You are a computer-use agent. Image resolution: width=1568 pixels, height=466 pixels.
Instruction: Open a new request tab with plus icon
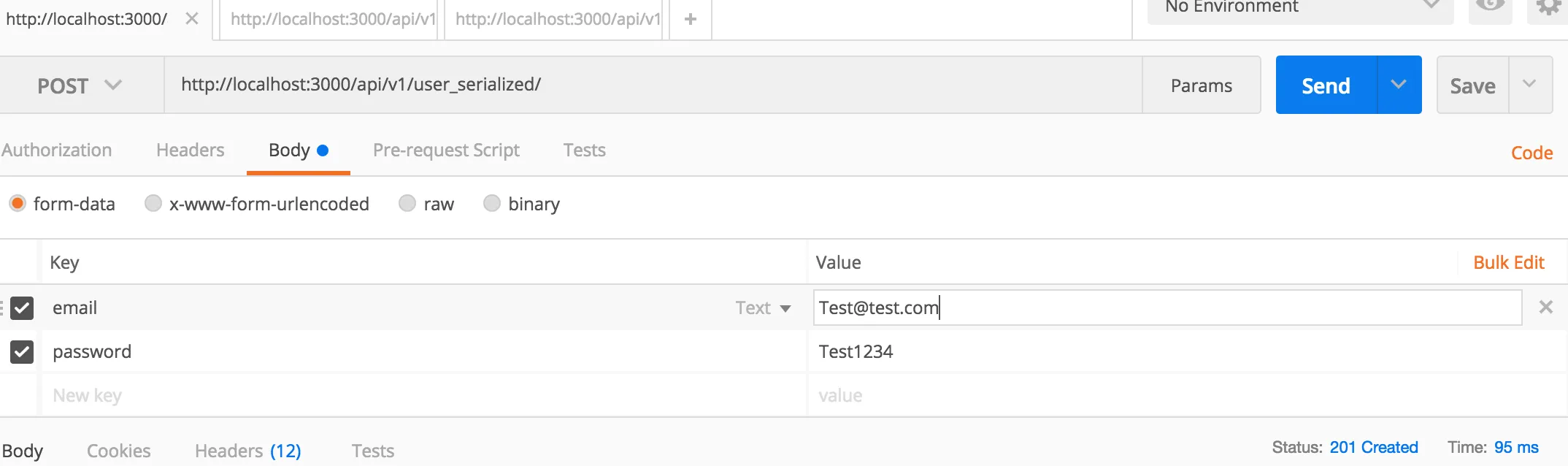click(691, 19)
